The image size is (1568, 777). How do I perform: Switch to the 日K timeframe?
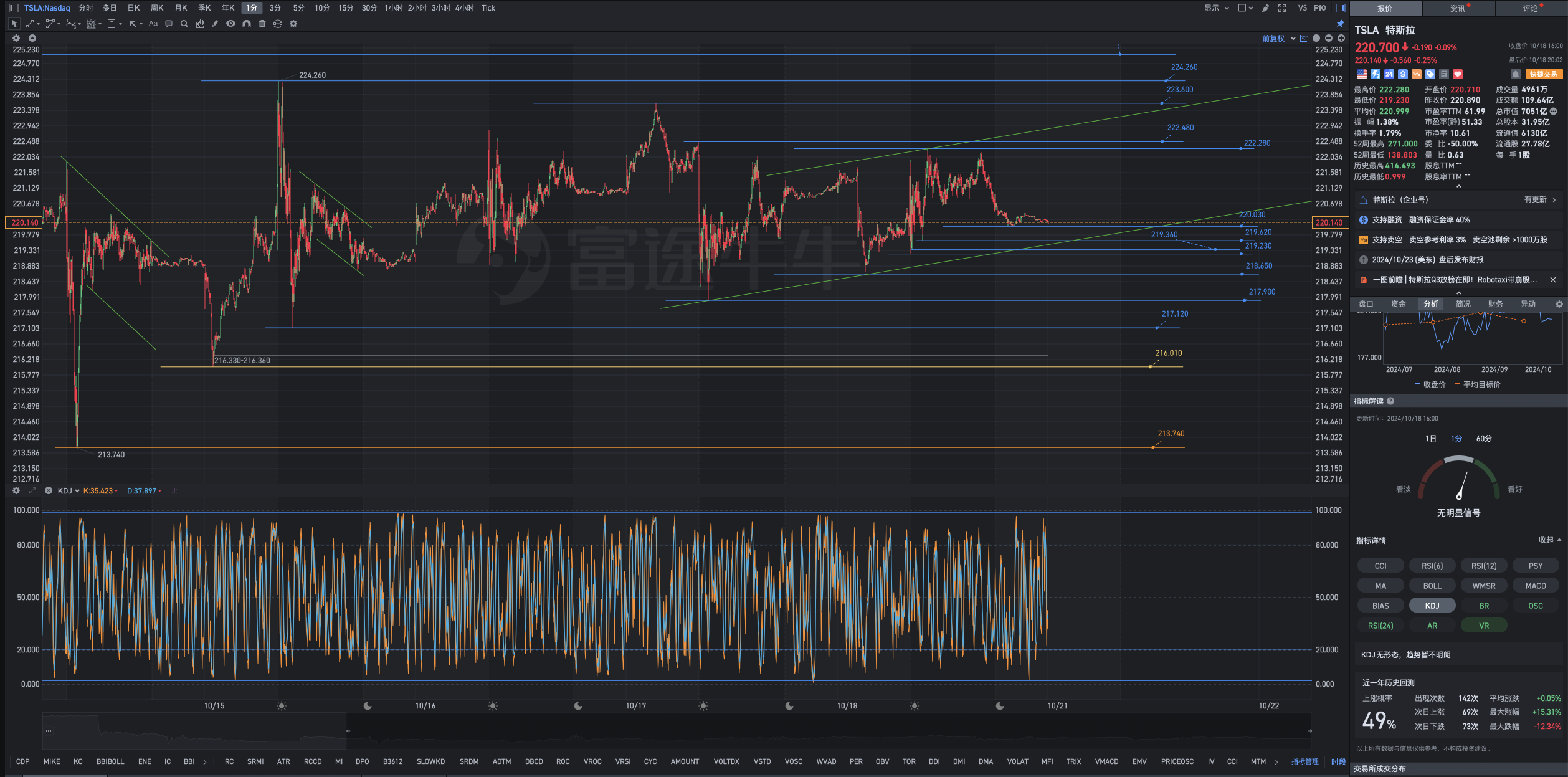pos(133,8)
